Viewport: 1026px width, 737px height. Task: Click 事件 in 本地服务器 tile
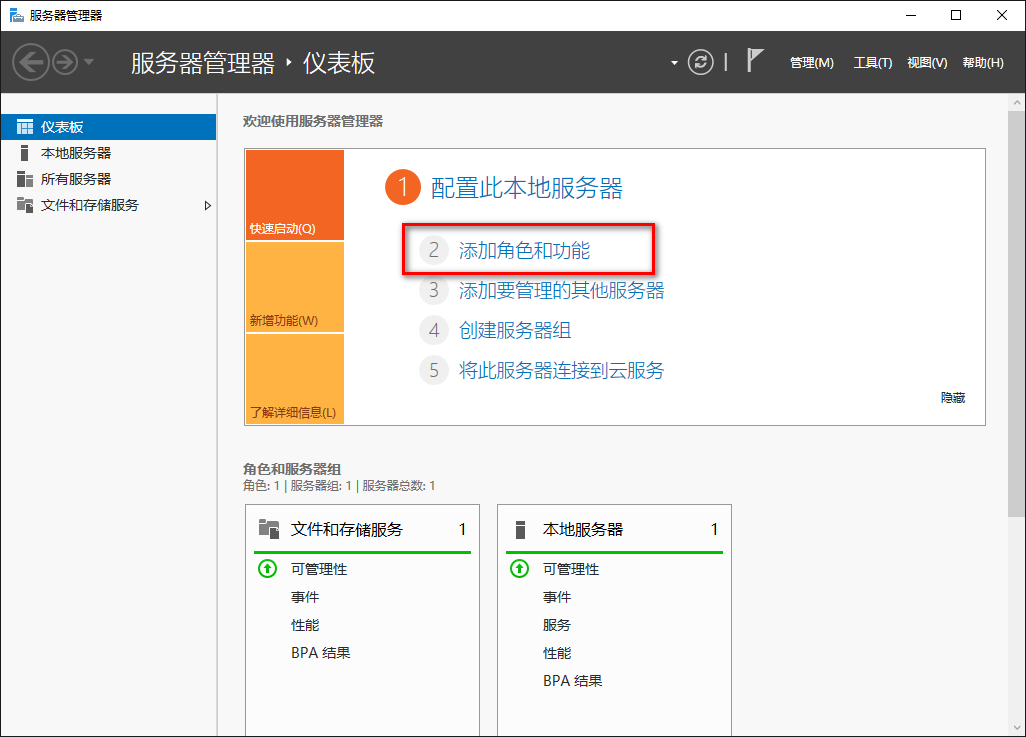(557, 597)
